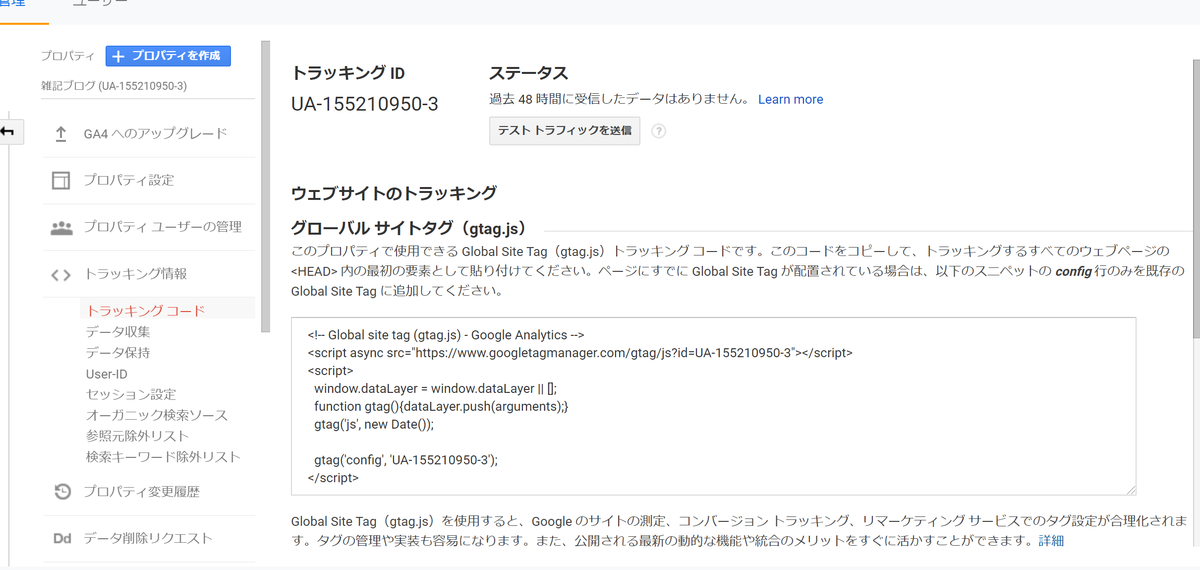Viewport: 1200px width, 570px height.
Task: Open GA4 へのアップグレード
Action: (155, 134)
